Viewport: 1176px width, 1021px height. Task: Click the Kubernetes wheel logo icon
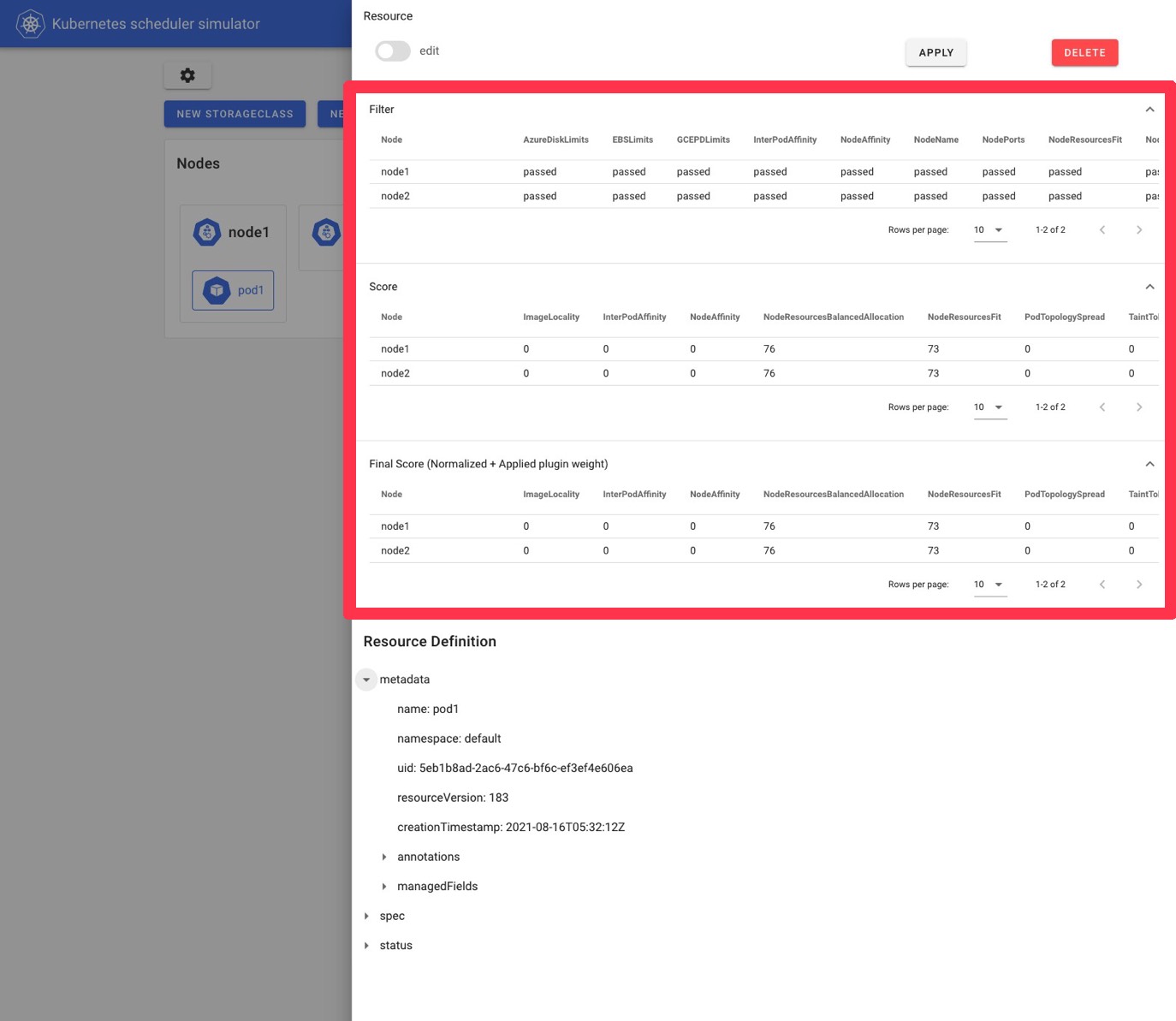click(31, 23)
